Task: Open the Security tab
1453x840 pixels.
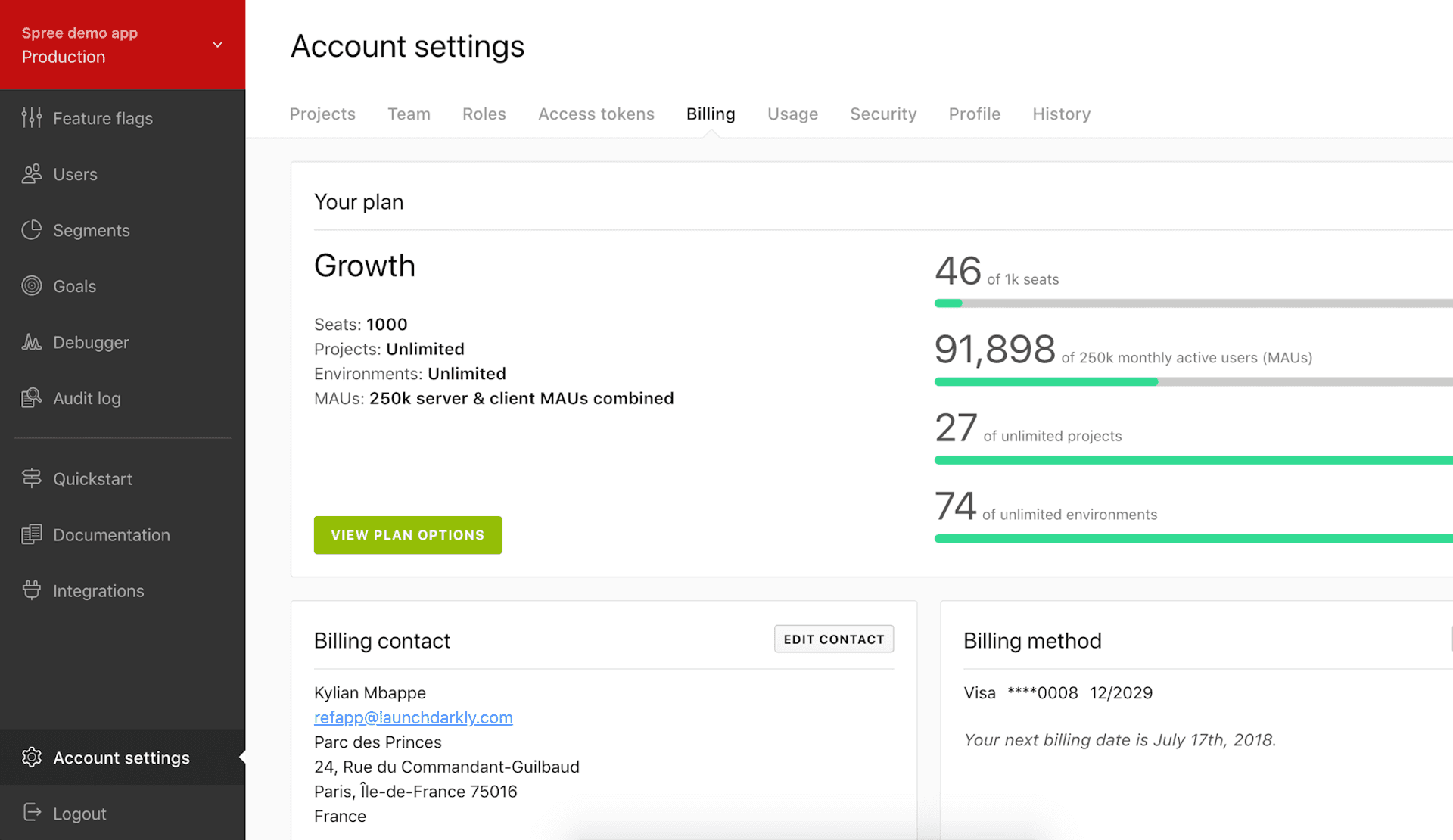Action: point(883,114)
